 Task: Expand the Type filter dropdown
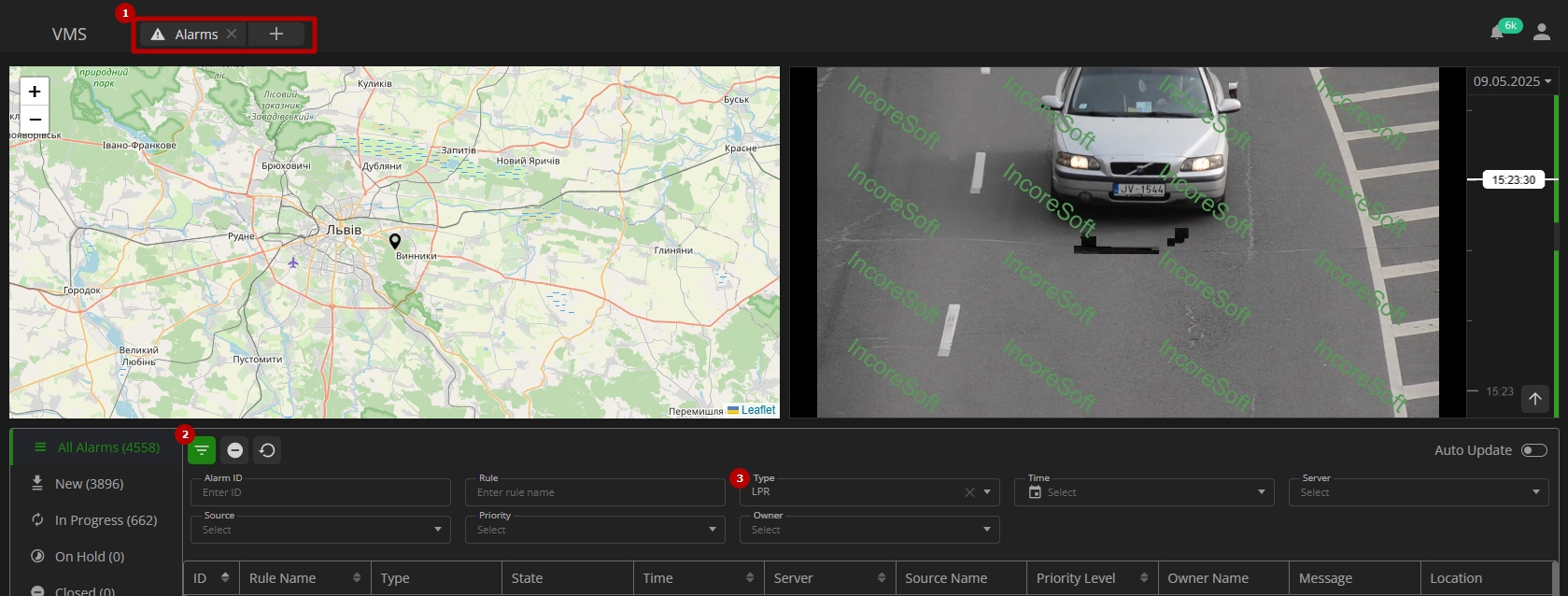pyautogui.click(x=987, y=492)
